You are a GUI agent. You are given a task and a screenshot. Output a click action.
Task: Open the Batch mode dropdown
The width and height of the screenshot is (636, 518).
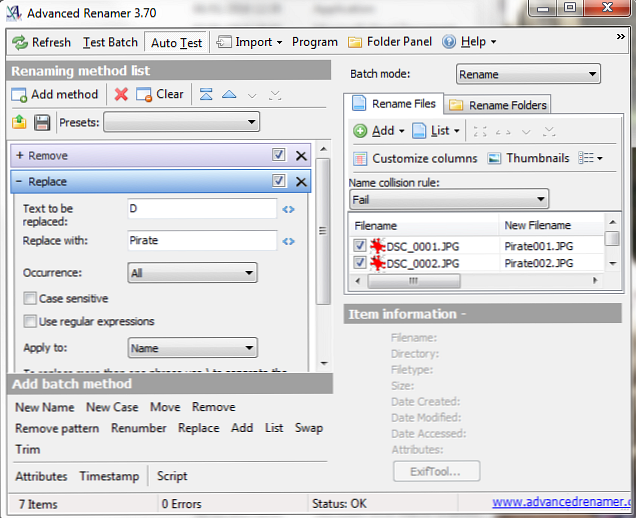click(527, 74)
